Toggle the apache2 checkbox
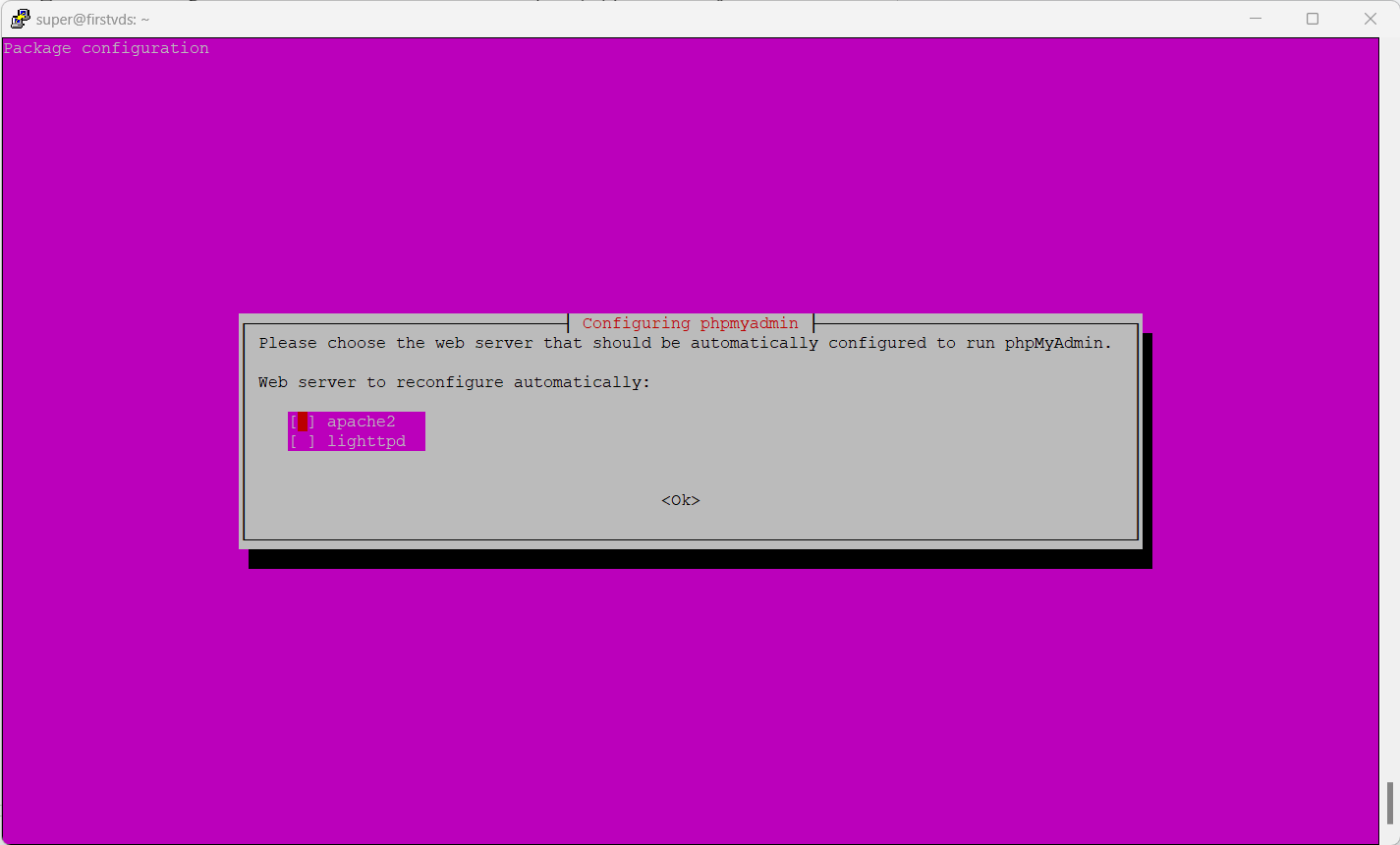Viewport: 1400px width, 845px height. point(303,422)
